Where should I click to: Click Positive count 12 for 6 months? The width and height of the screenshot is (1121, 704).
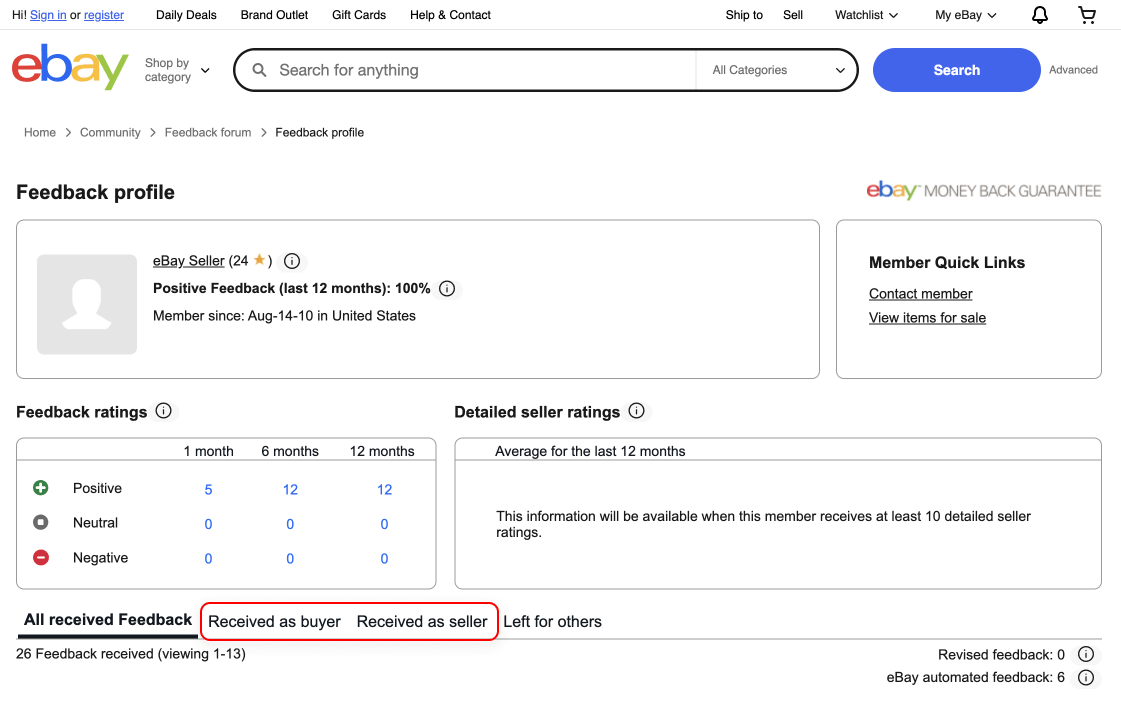click(x=290, y=490)
